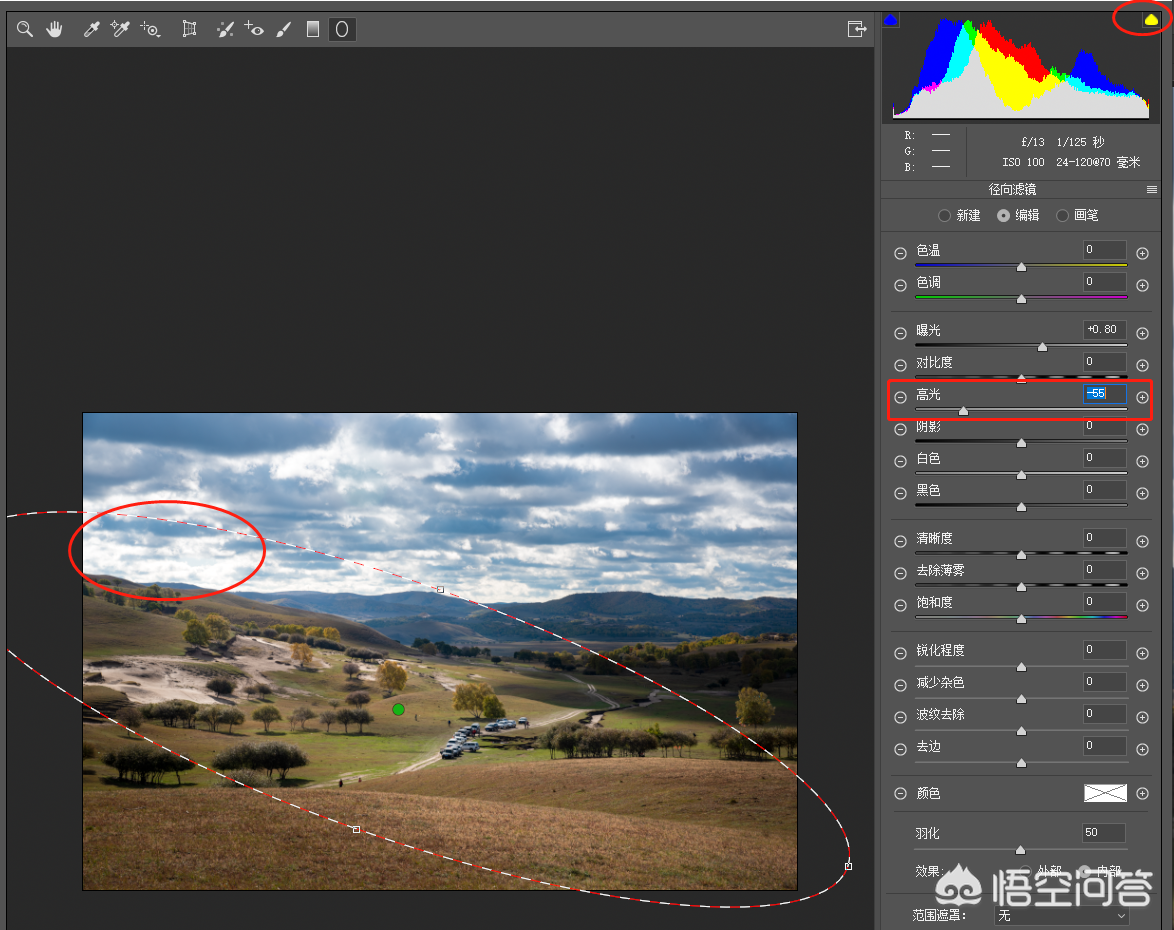The height and width of the screenshot is (930, 1174).
Task: Increase 去除薄雾 with plus button
Action: (x=1143, y=574)
